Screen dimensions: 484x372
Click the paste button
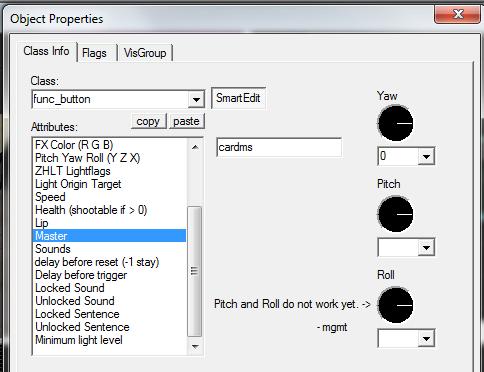click(186, 121)
